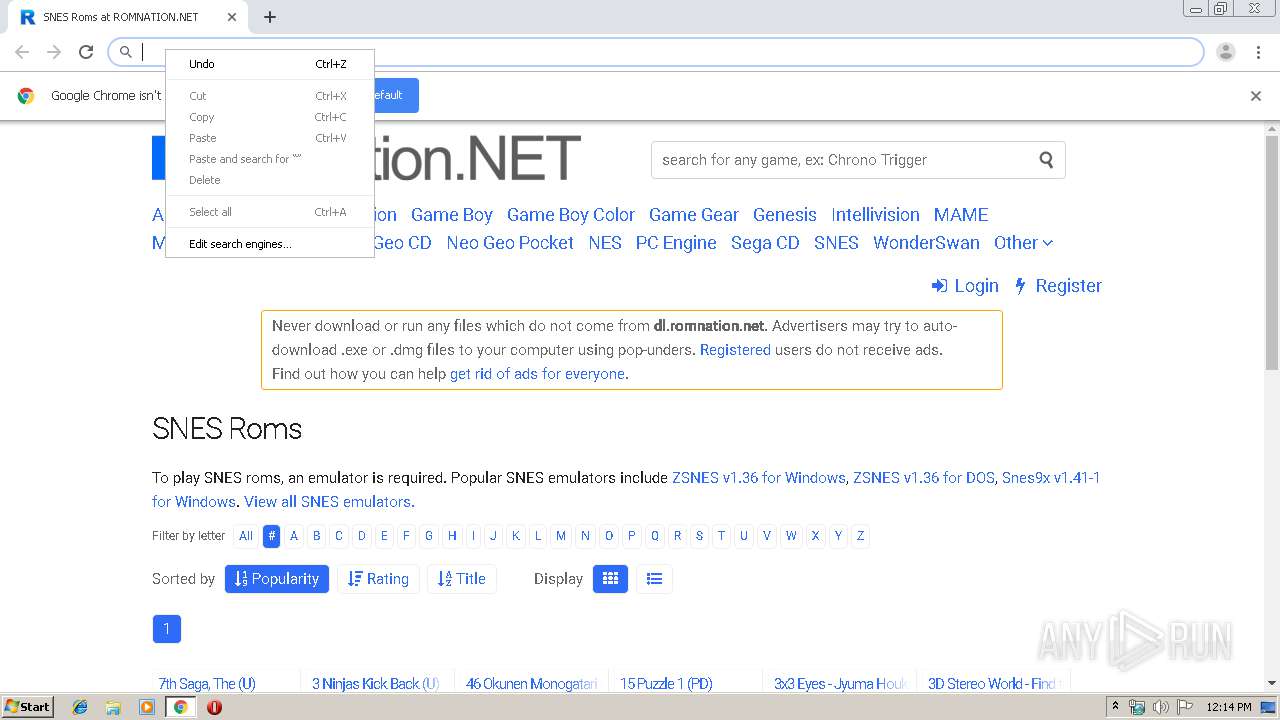Screen dimensions: 1280x720
Task: Open Chrome from the taskbar
Action: tap(180, 707)
